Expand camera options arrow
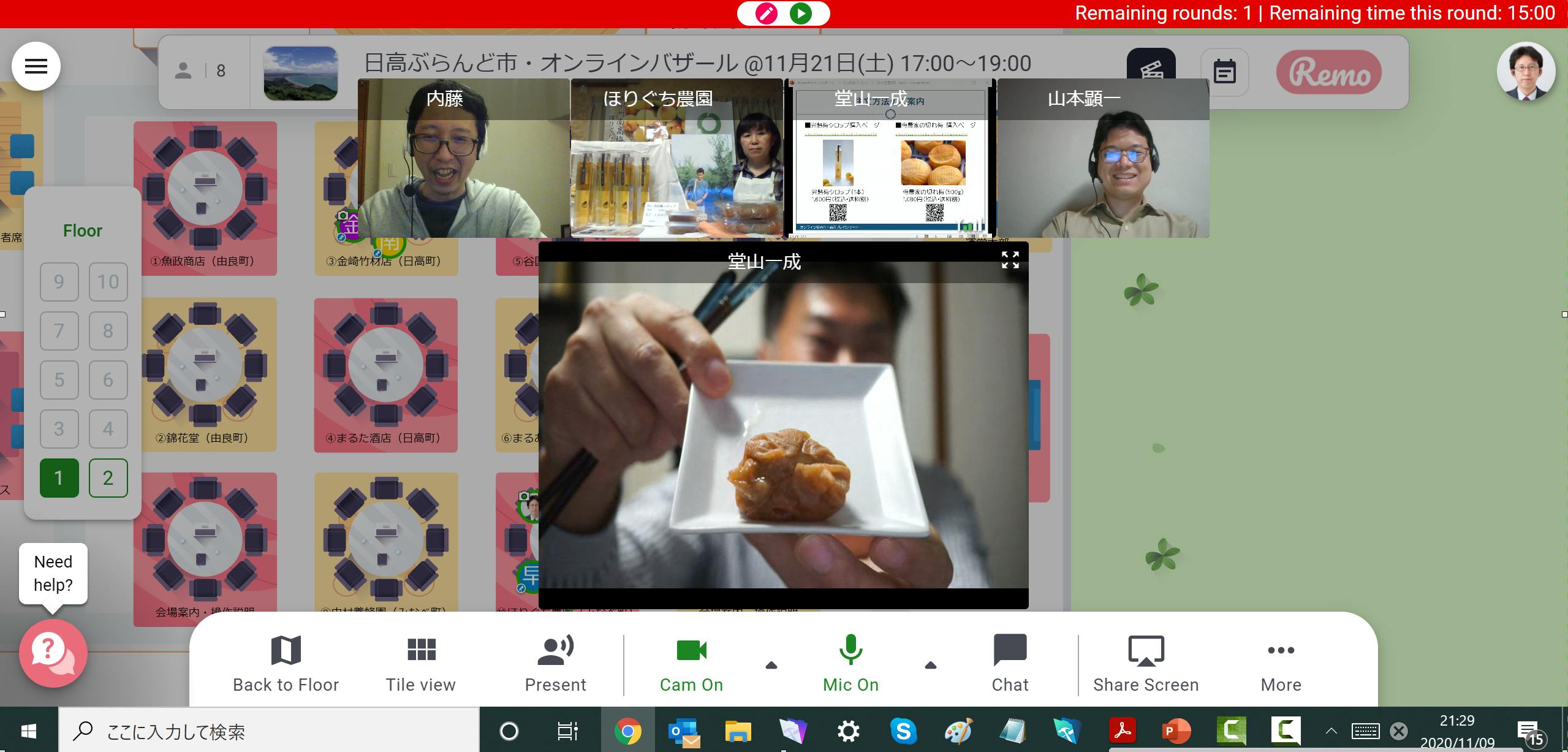Screen dimensions: 1568x752 coord(771,666)
